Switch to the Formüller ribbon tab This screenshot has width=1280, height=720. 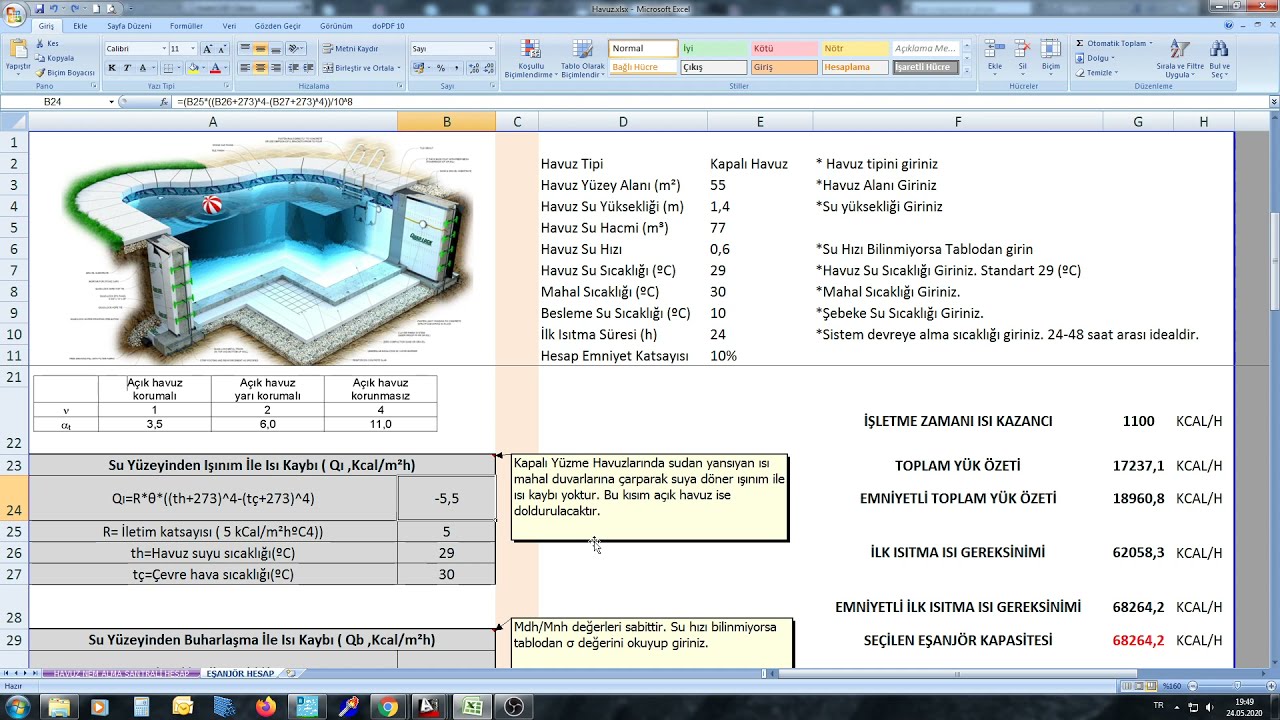(186, 26)
